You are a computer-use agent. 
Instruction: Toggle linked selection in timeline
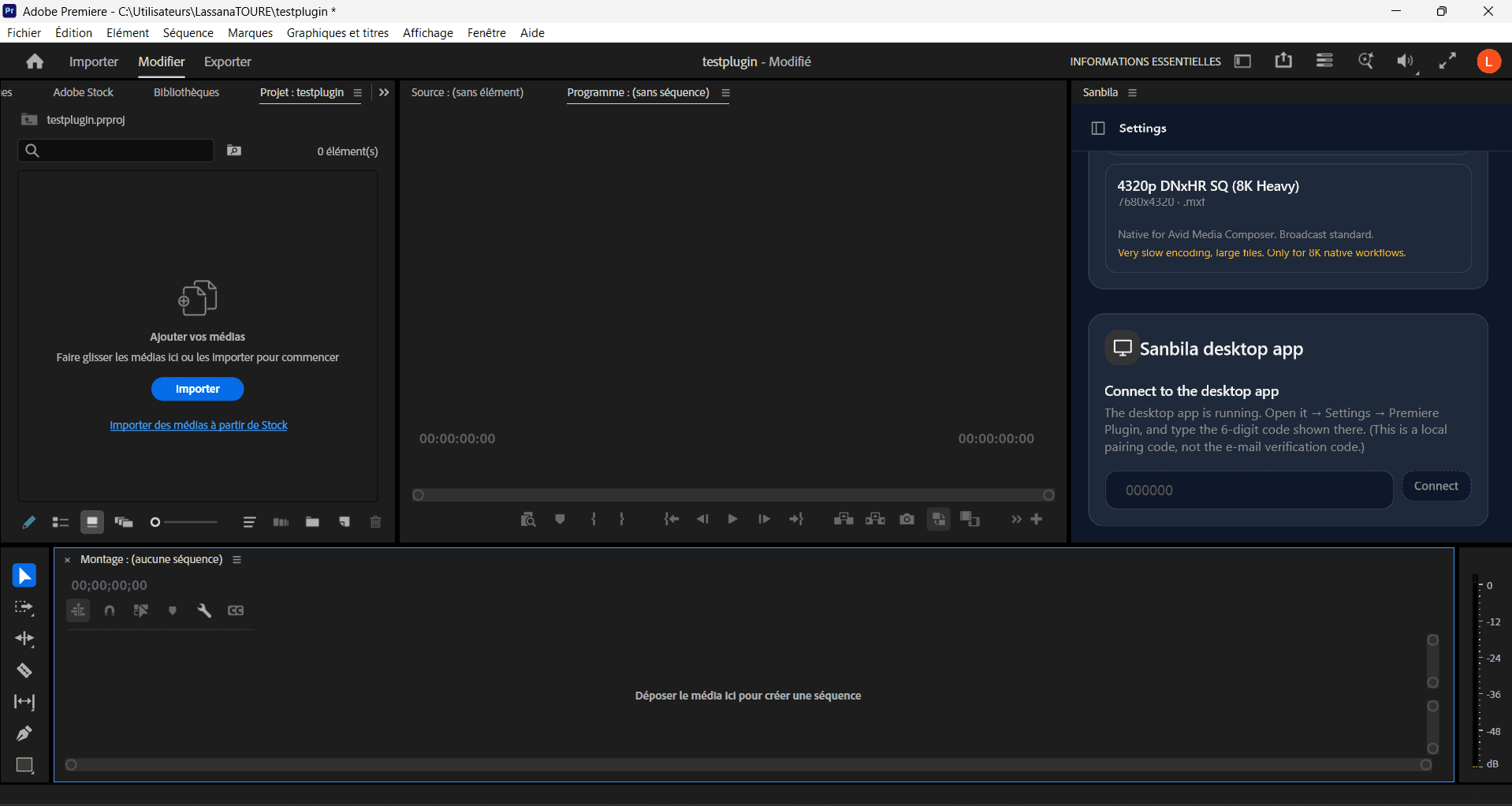point(141,610)
